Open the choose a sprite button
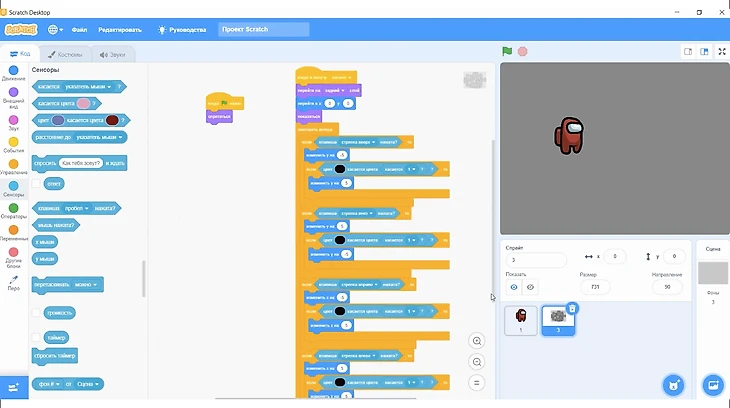Screen dimensions: 730x408 pyautogui.click(x=673, y=385)
